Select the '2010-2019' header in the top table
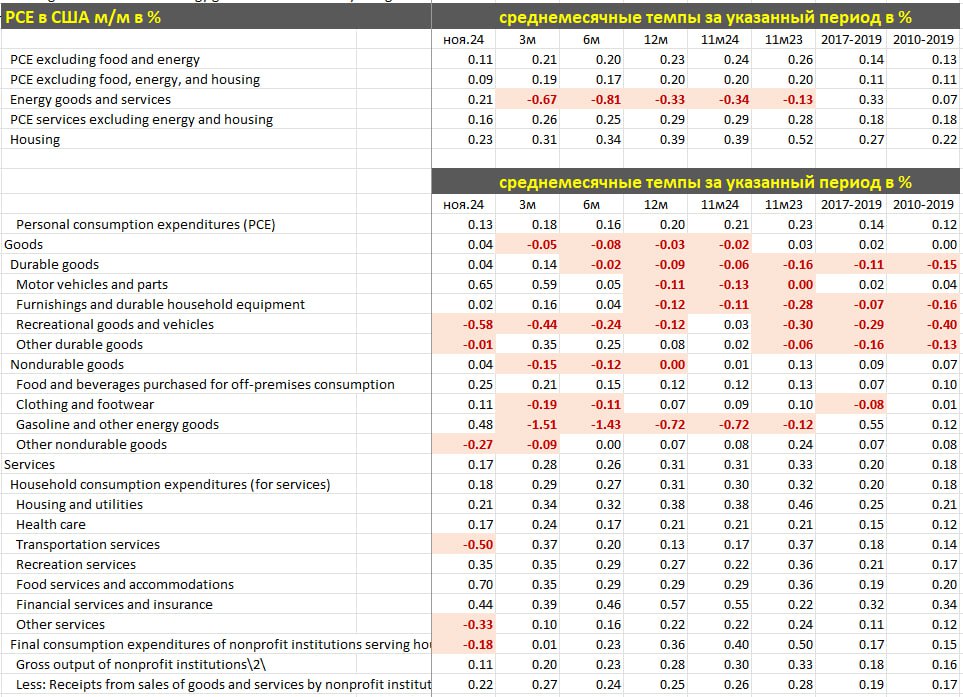This screenshot has height=697, width=963. [x=923, y=40]
